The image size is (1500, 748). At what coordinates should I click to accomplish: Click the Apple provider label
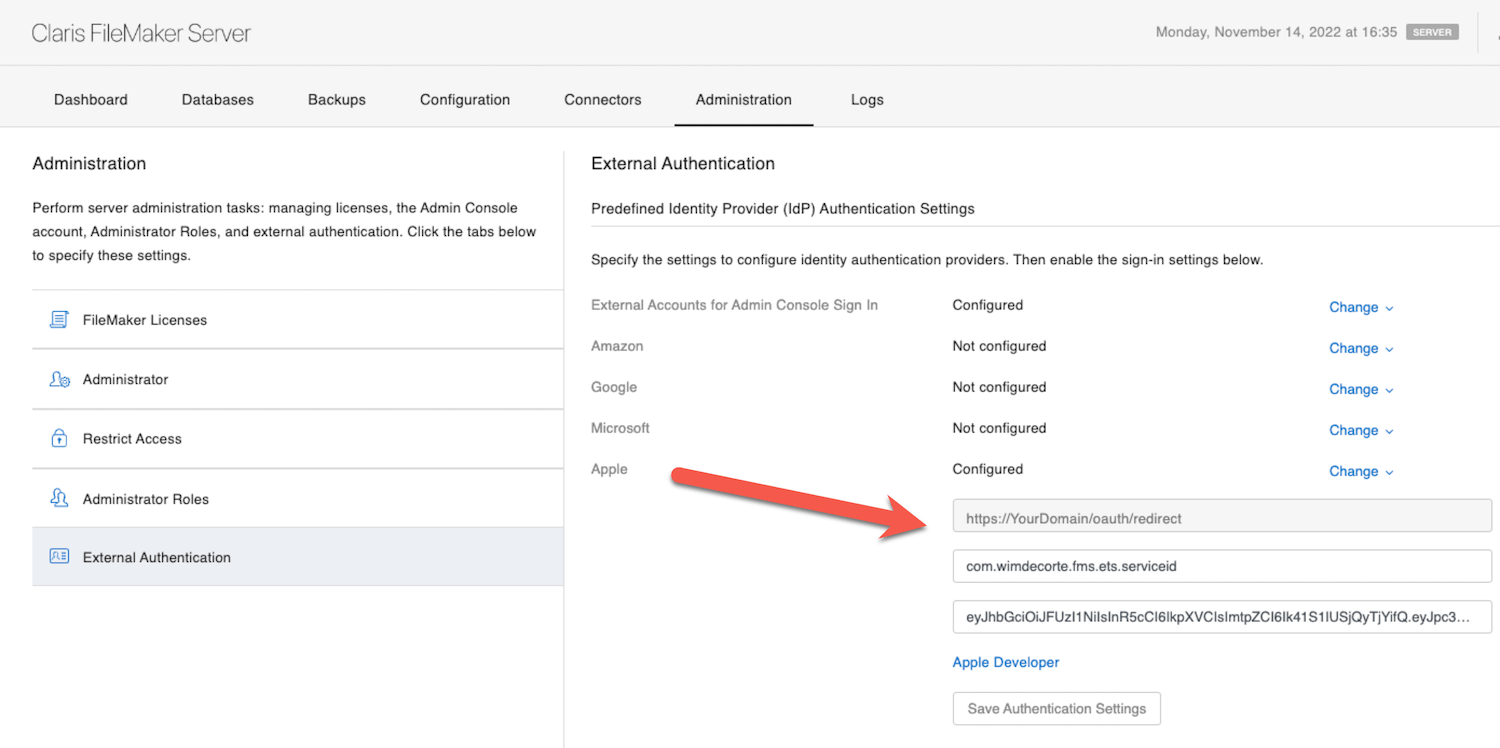tap(609, 469)
